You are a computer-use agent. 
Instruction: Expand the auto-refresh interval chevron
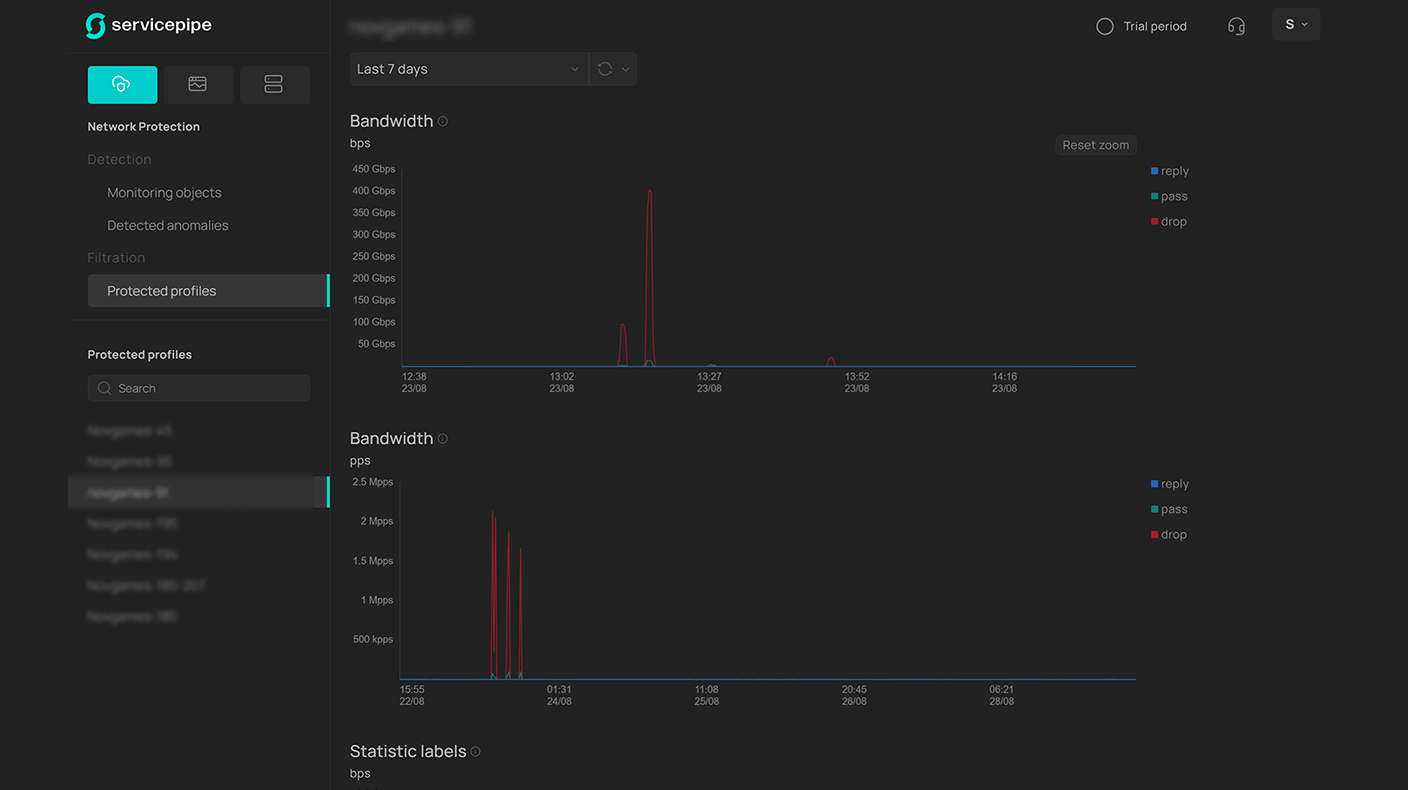(626, 69)
